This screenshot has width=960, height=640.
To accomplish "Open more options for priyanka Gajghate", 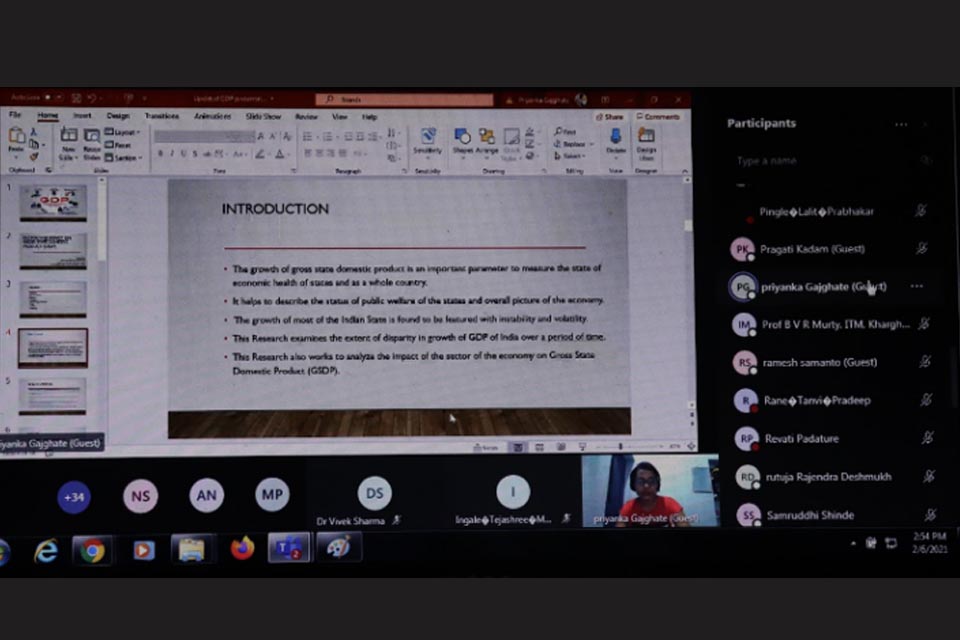I will click(x=917, y=286).
